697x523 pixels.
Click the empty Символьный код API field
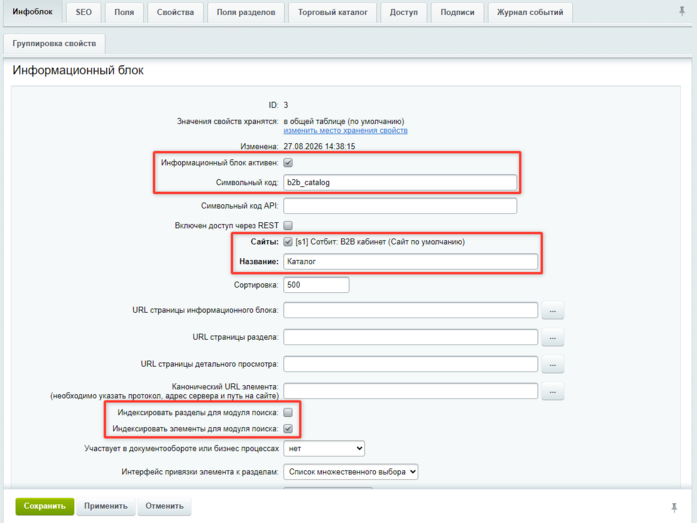pos(400,206)
